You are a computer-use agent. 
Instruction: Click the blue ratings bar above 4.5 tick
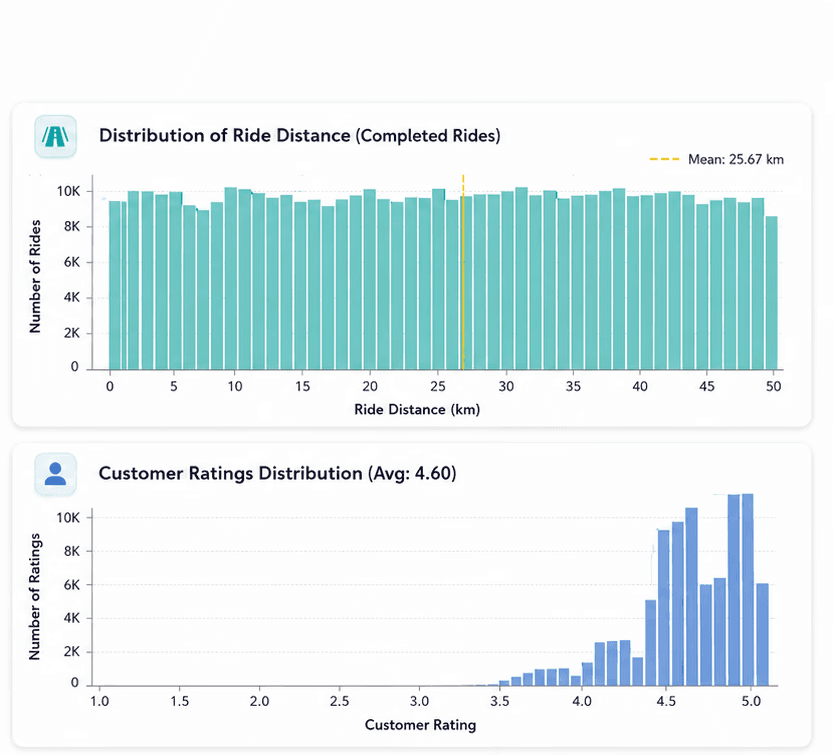point(664,608)
